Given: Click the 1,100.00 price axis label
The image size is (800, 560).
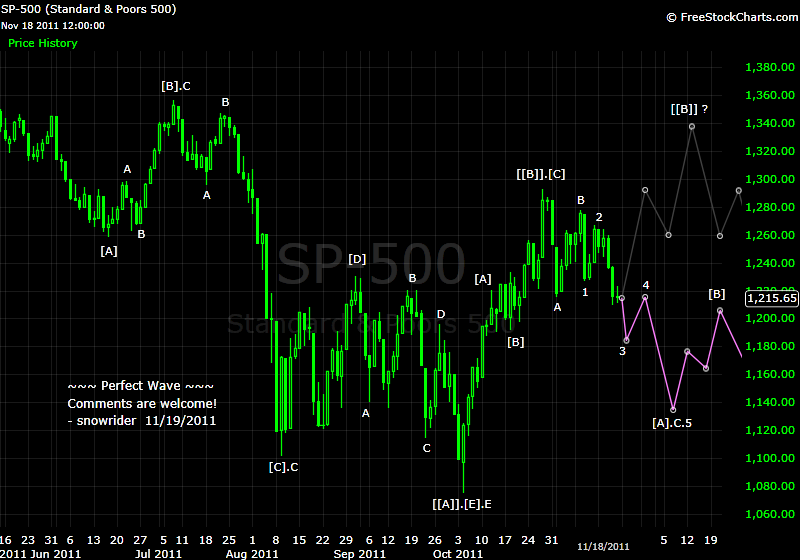Looking at the screenshot, I should pos(770,458).
